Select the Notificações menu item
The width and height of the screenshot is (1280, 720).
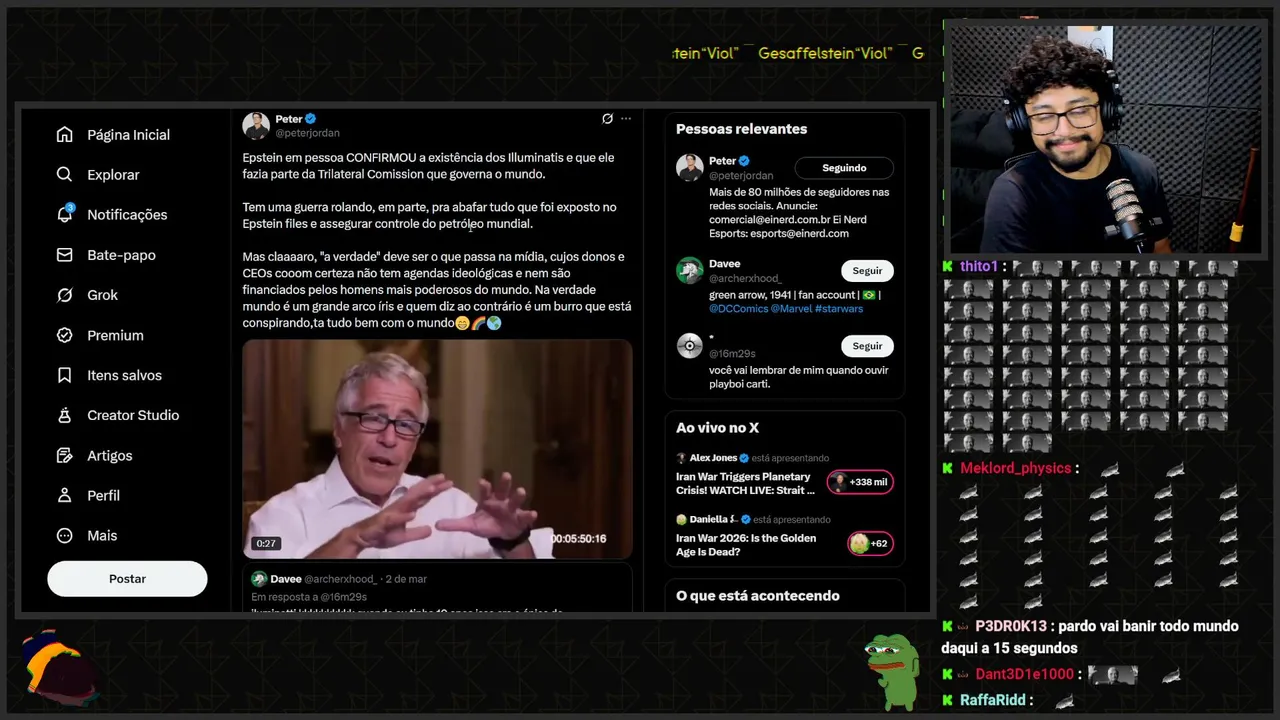(x=127, y=215)
